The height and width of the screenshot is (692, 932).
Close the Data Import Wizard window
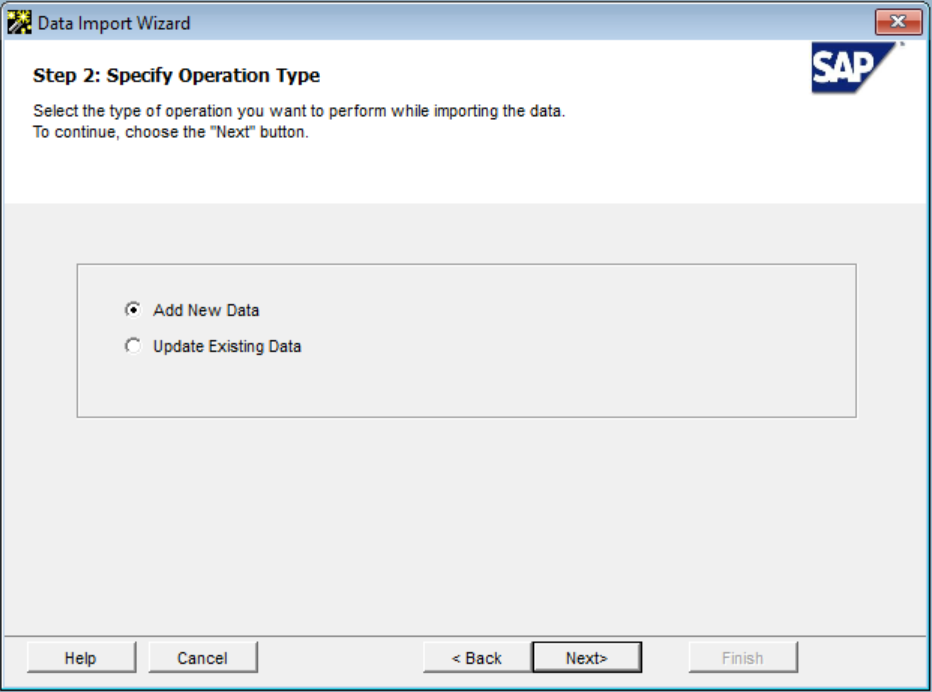[x=898, y=22]
